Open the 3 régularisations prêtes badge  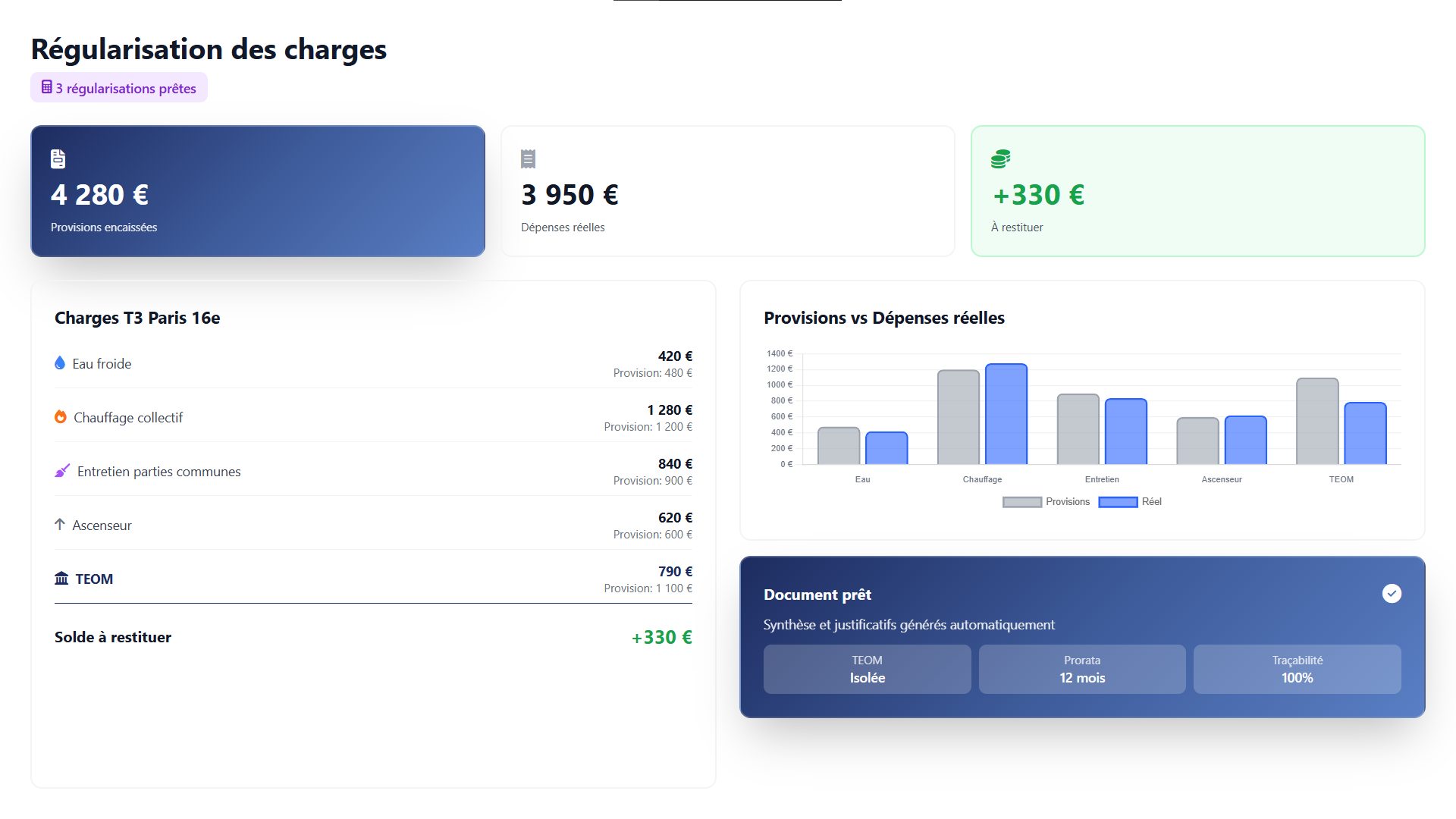(x=119, y=88)
